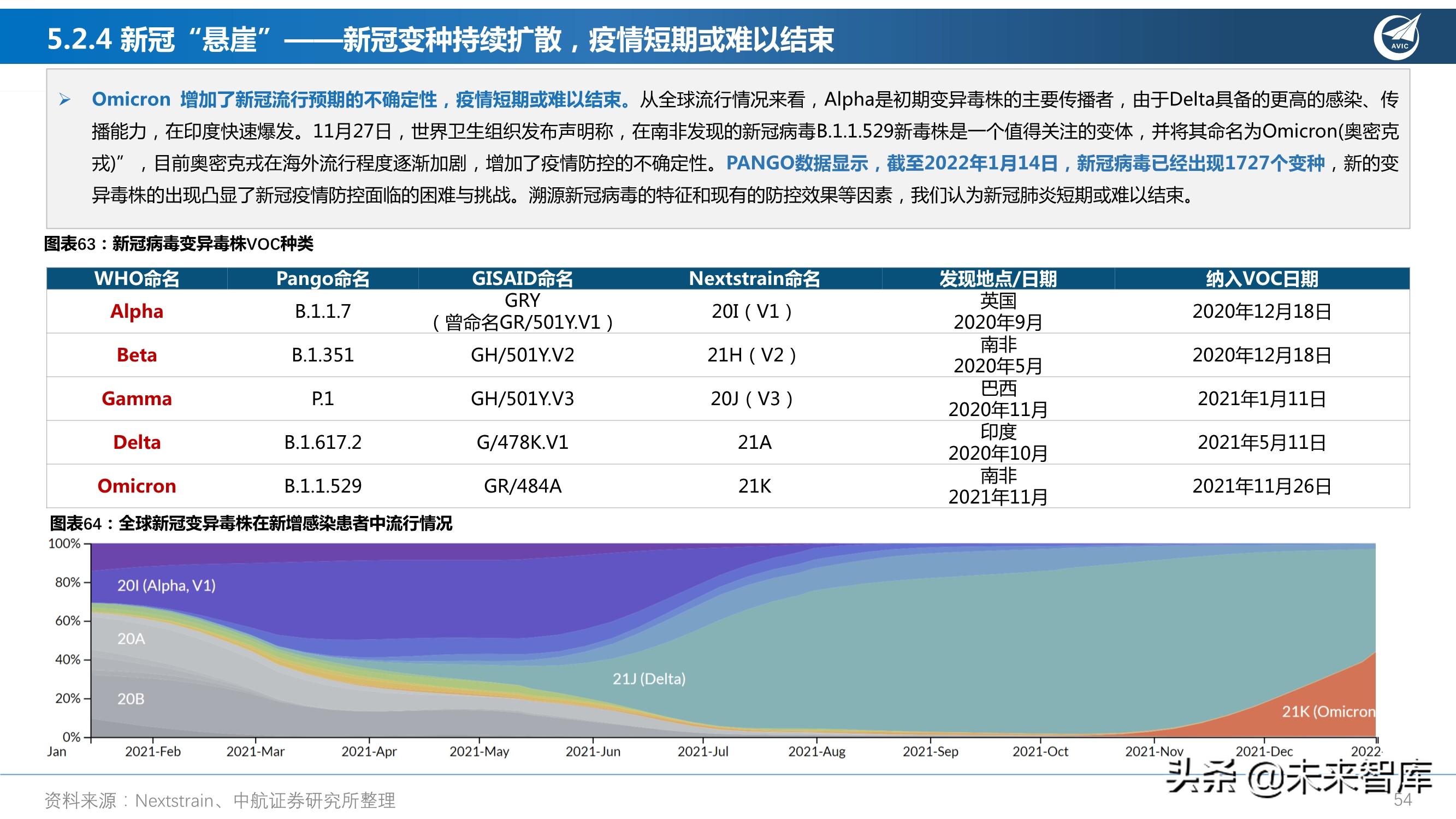The image size is (1456, 819).
Task: Click the '21A' Nextstrain cell
Action: (754, 441)
